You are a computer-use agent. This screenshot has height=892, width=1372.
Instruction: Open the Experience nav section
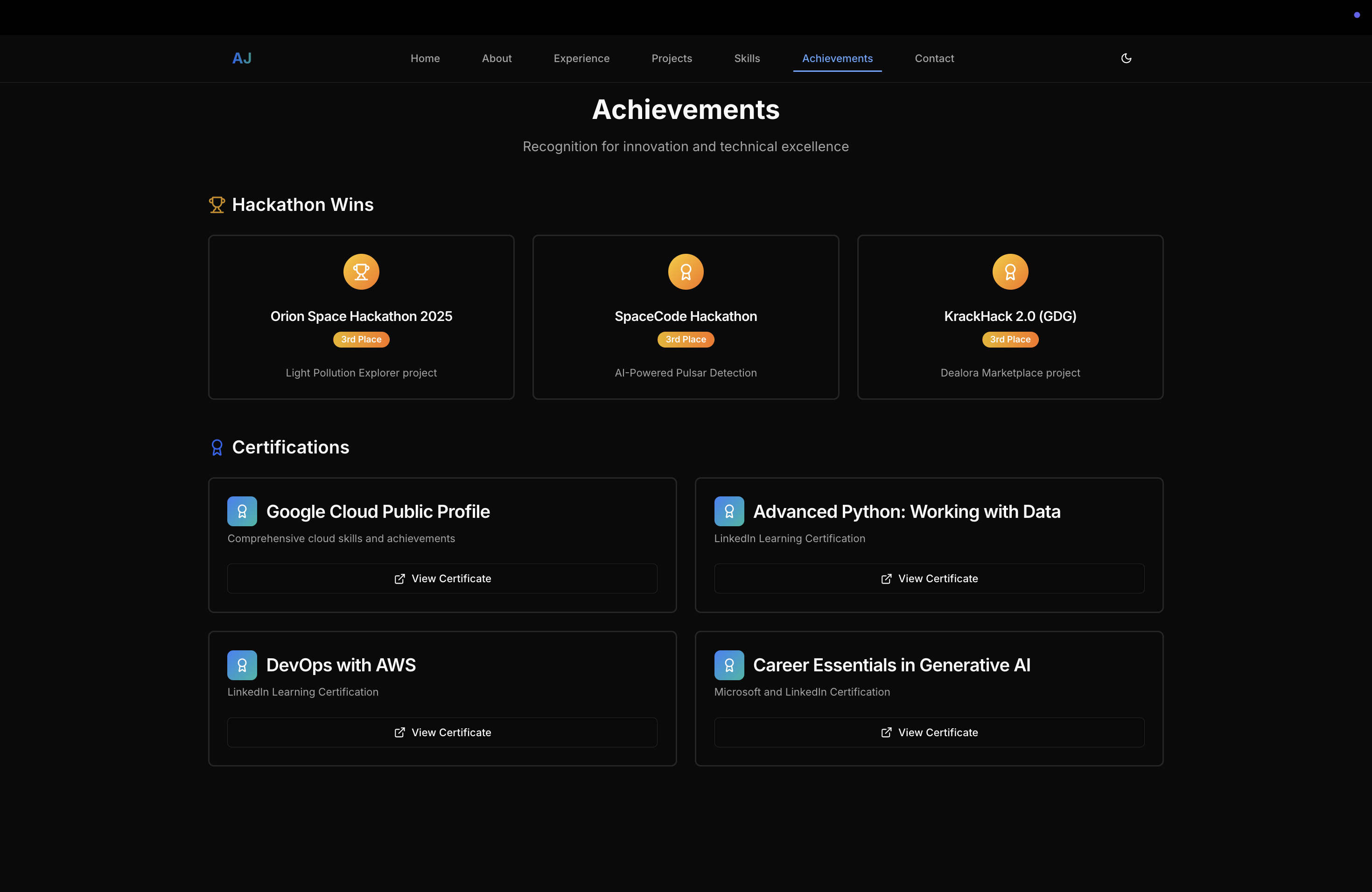tap(581, 58)
